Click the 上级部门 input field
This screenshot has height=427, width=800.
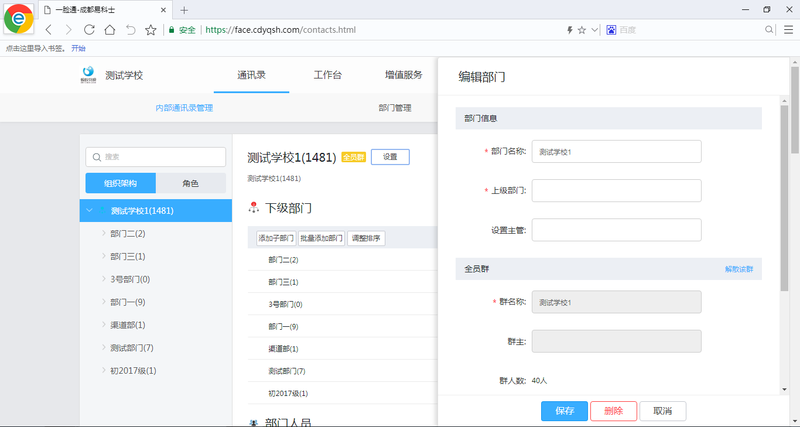(616, 190)
